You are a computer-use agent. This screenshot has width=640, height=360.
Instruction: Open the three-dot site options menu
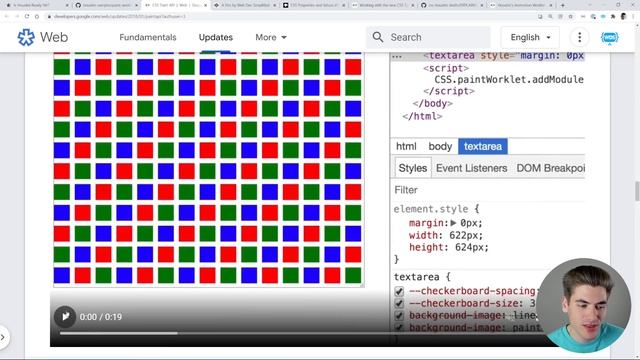click(x=579, y=38)
